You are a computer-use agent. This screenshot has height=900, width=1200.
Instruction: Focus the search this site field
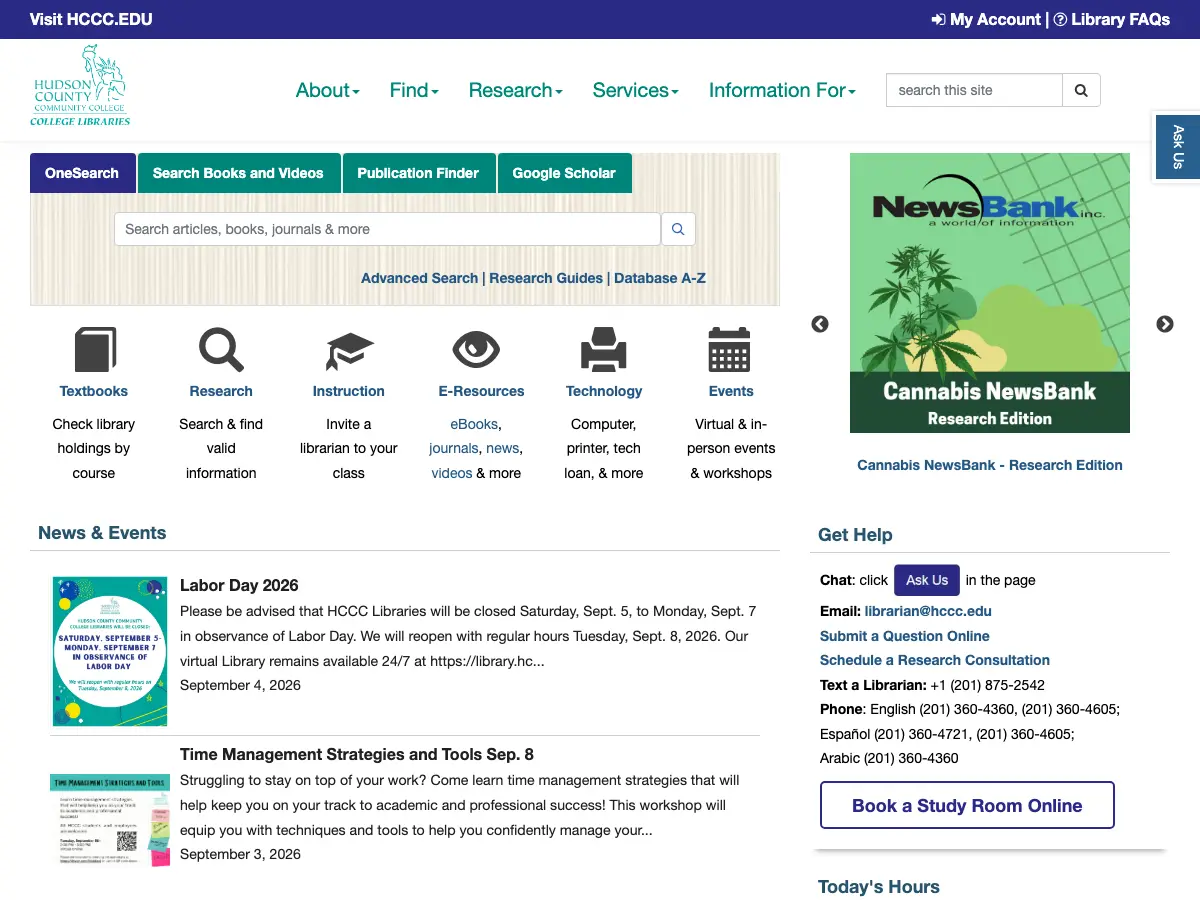[x=974, y=90]
